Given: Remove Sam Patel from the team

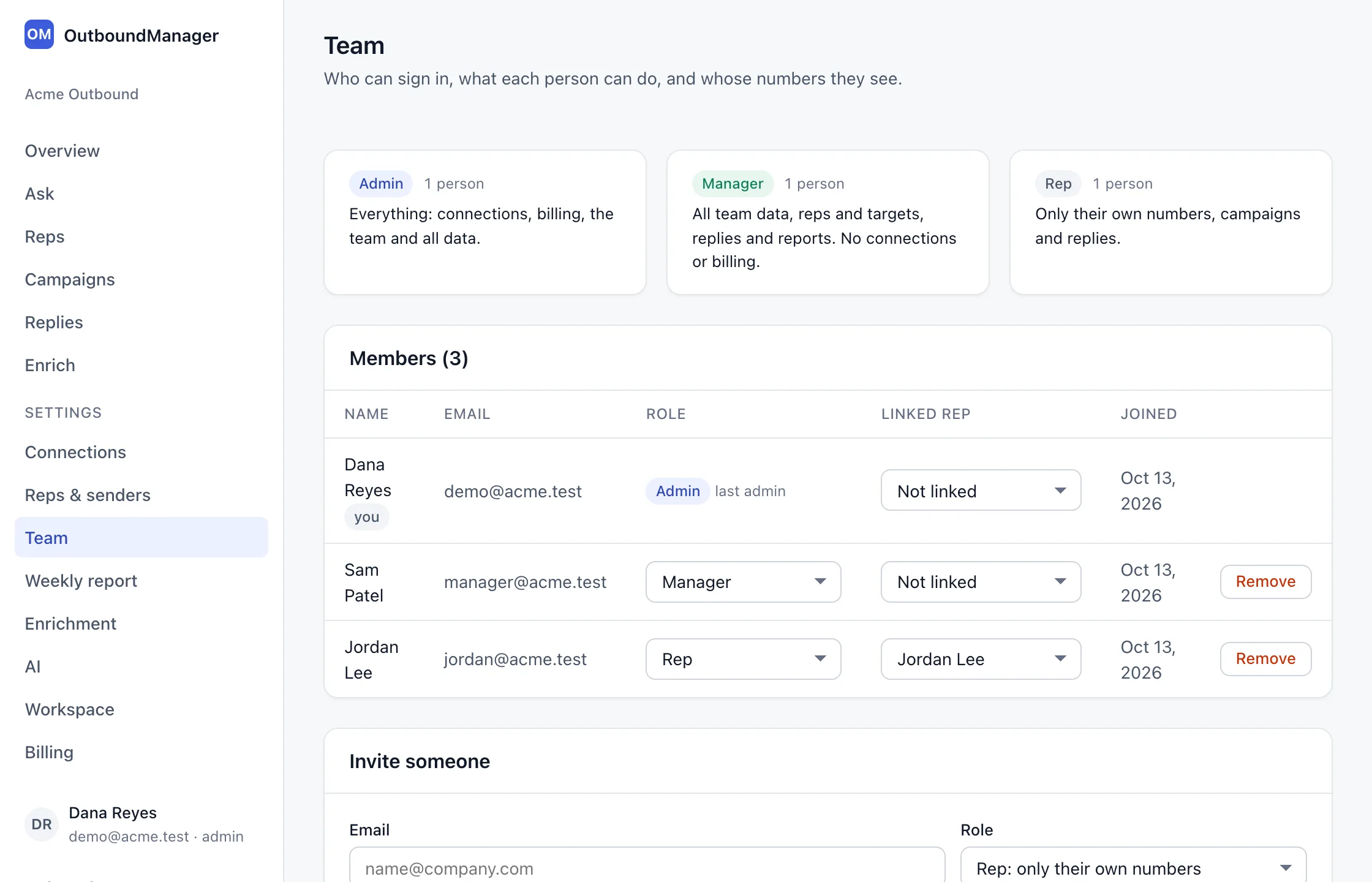Looking at the screenshot, I should [x=1265, y=582].
